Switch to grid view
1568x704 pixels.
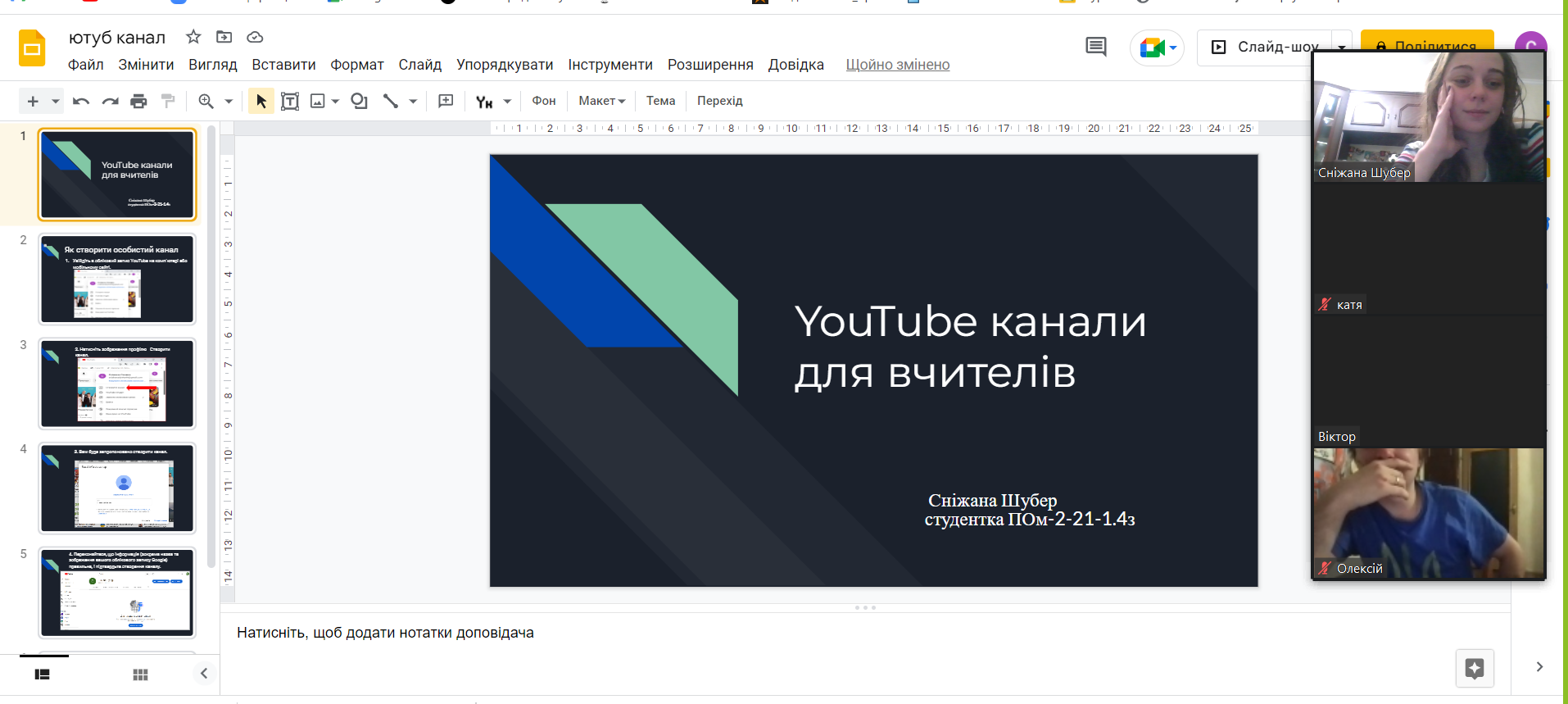click(140, 674)
